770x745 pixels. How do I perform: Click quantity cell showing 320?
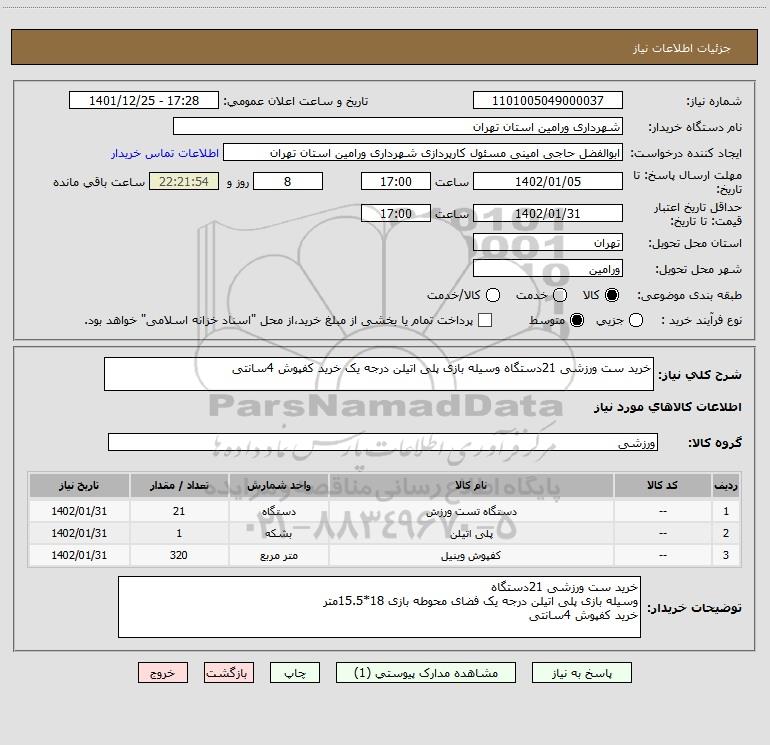(x=179, y=555)
